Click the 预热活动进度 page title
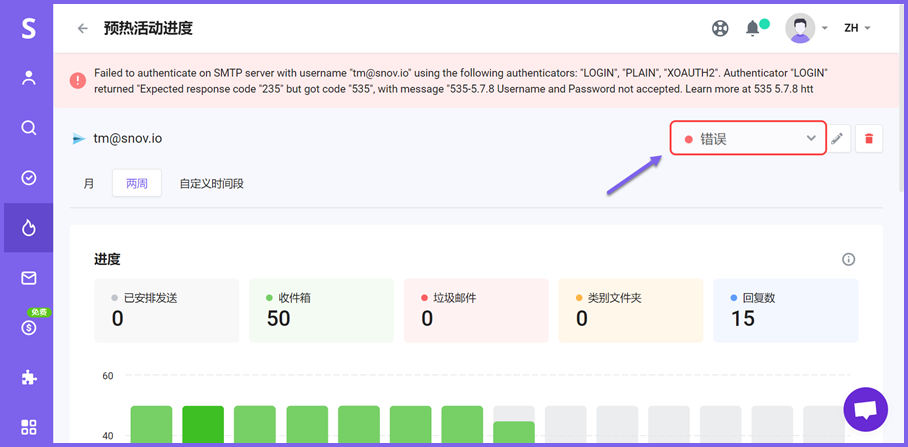908x447 pixels. (x=148, y=28)
